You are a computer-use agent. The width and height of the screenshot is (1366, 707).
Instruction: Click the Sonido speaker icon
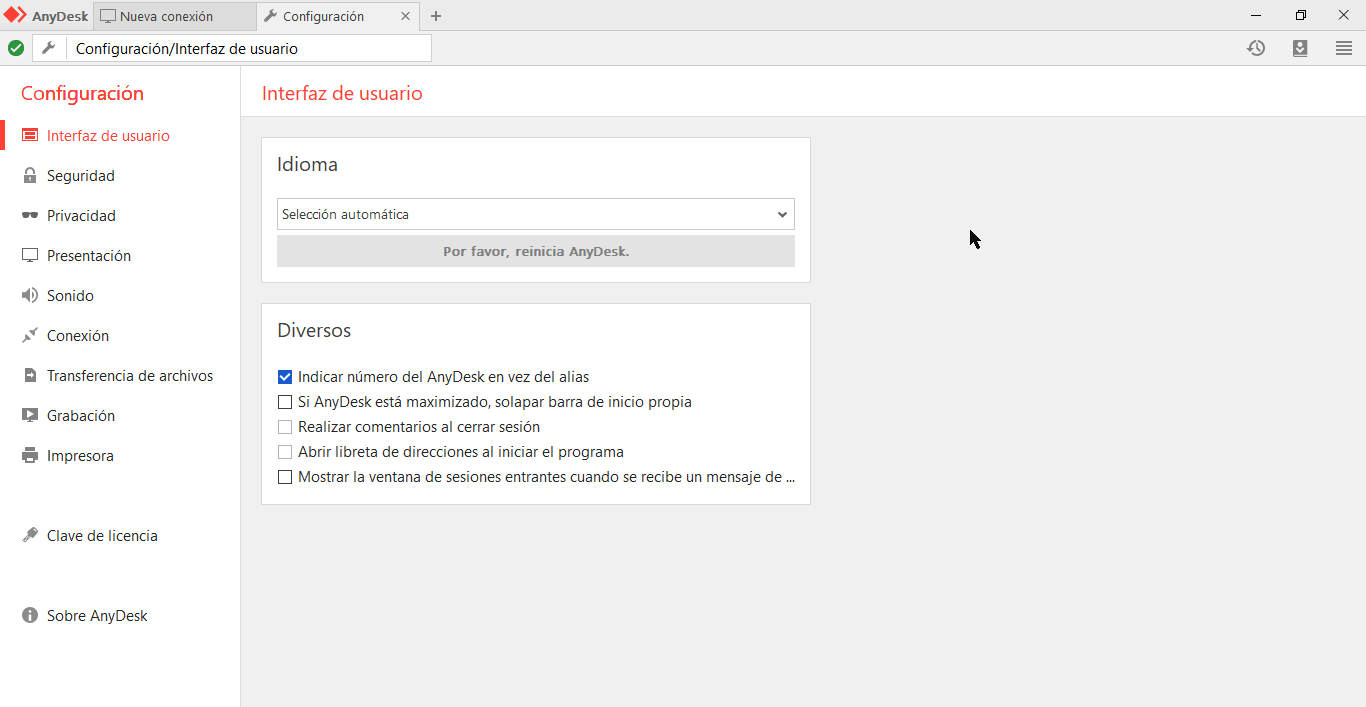(30, 296)
